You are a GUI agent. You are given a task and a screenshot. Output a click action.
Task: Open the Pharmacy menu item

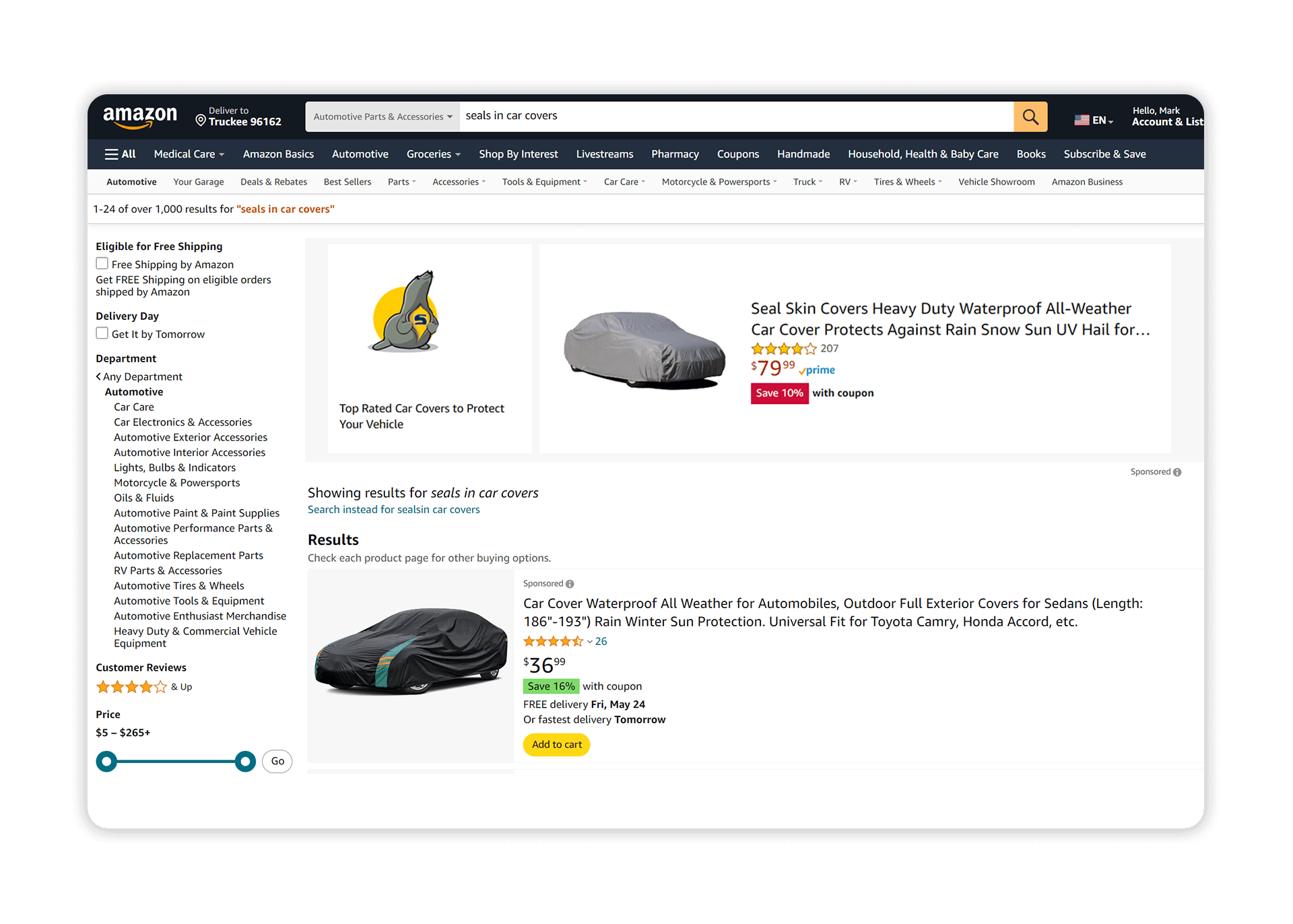click(x=675, y=154)
